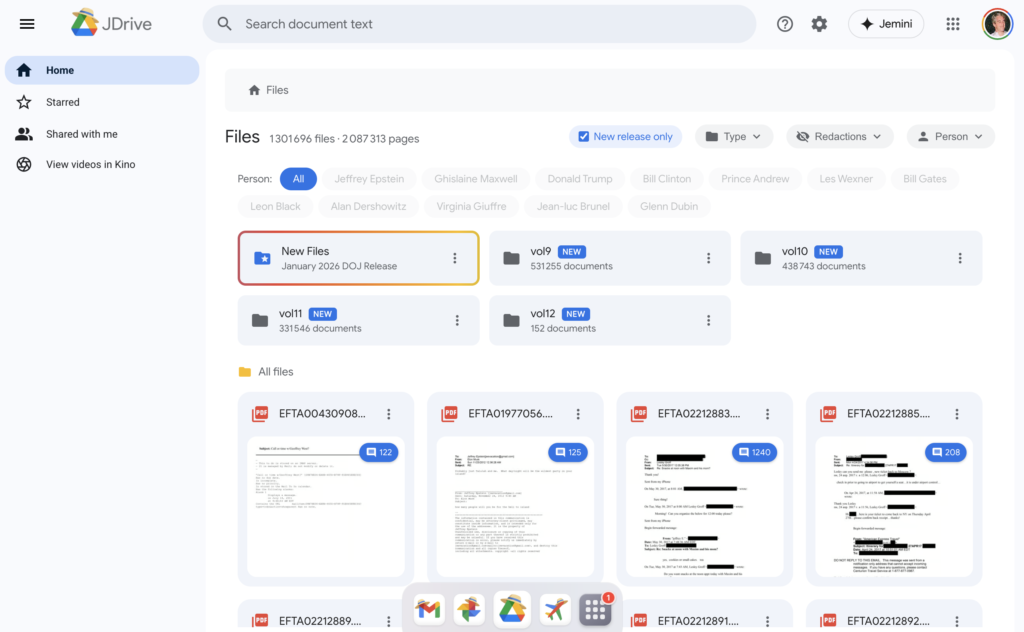Click more options for EFTA00430908 file

pyautogui.click(x=389, y=414)
